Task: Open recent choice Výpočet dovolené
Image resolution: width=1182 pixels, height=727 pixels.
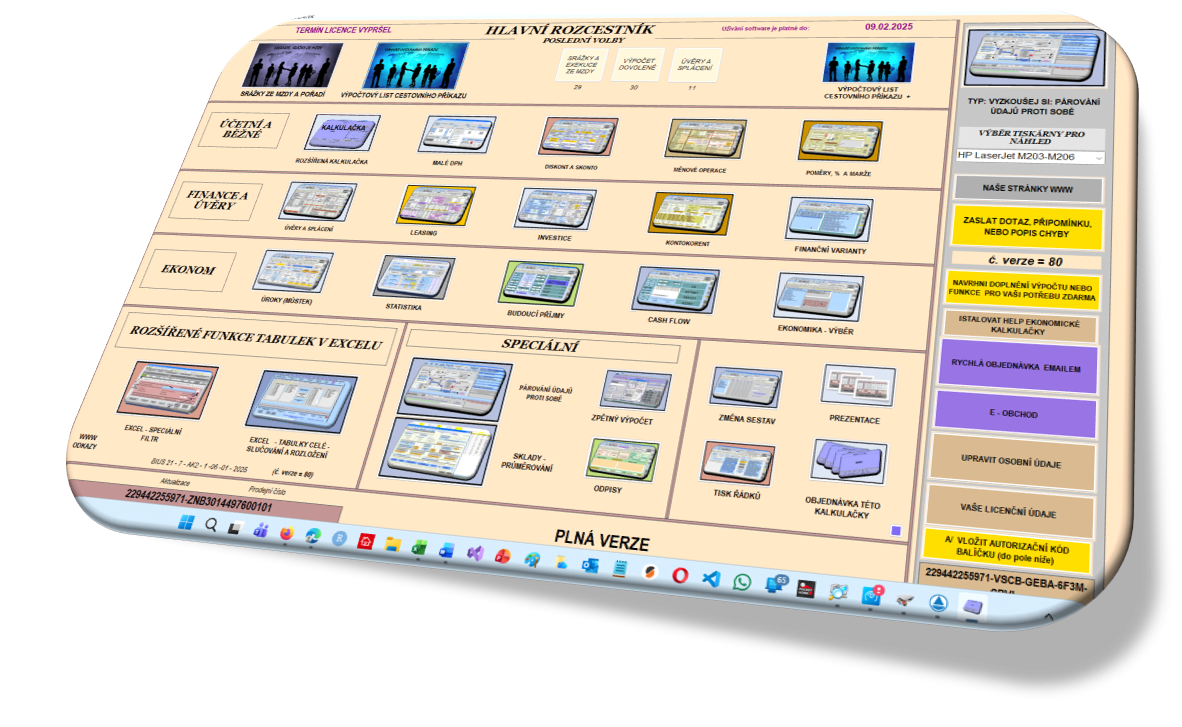Action: click(x=639, y=65)
